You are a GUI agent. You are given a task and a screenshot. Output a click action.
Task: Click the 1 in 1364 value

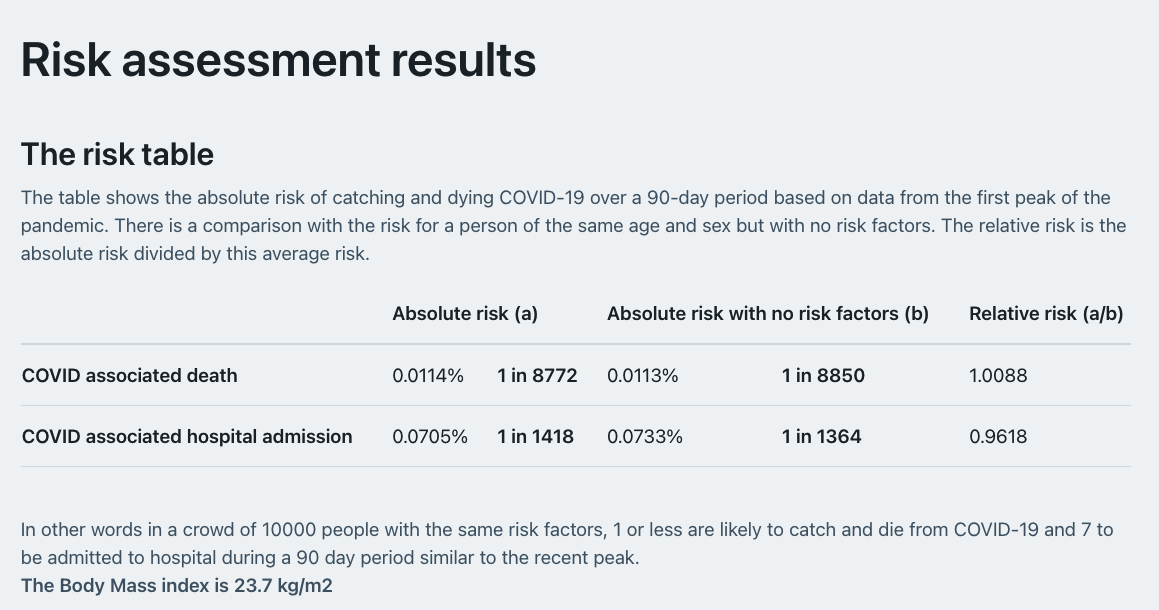point(822,436)
